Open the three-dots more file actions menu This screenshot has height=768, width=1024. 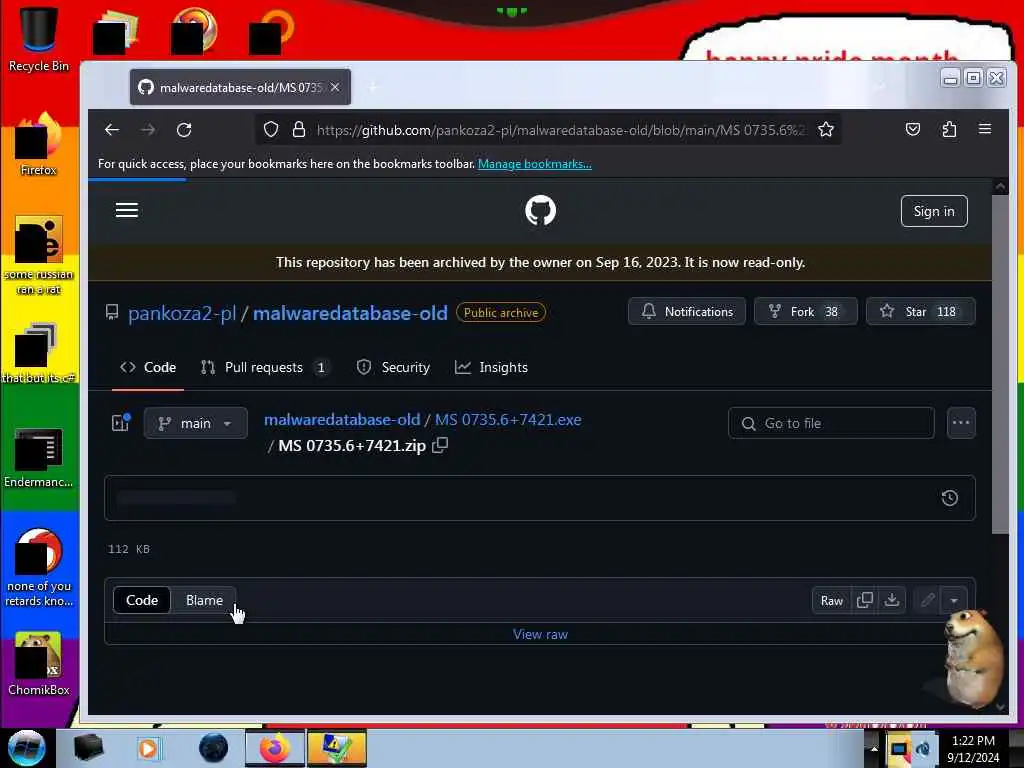961,423
